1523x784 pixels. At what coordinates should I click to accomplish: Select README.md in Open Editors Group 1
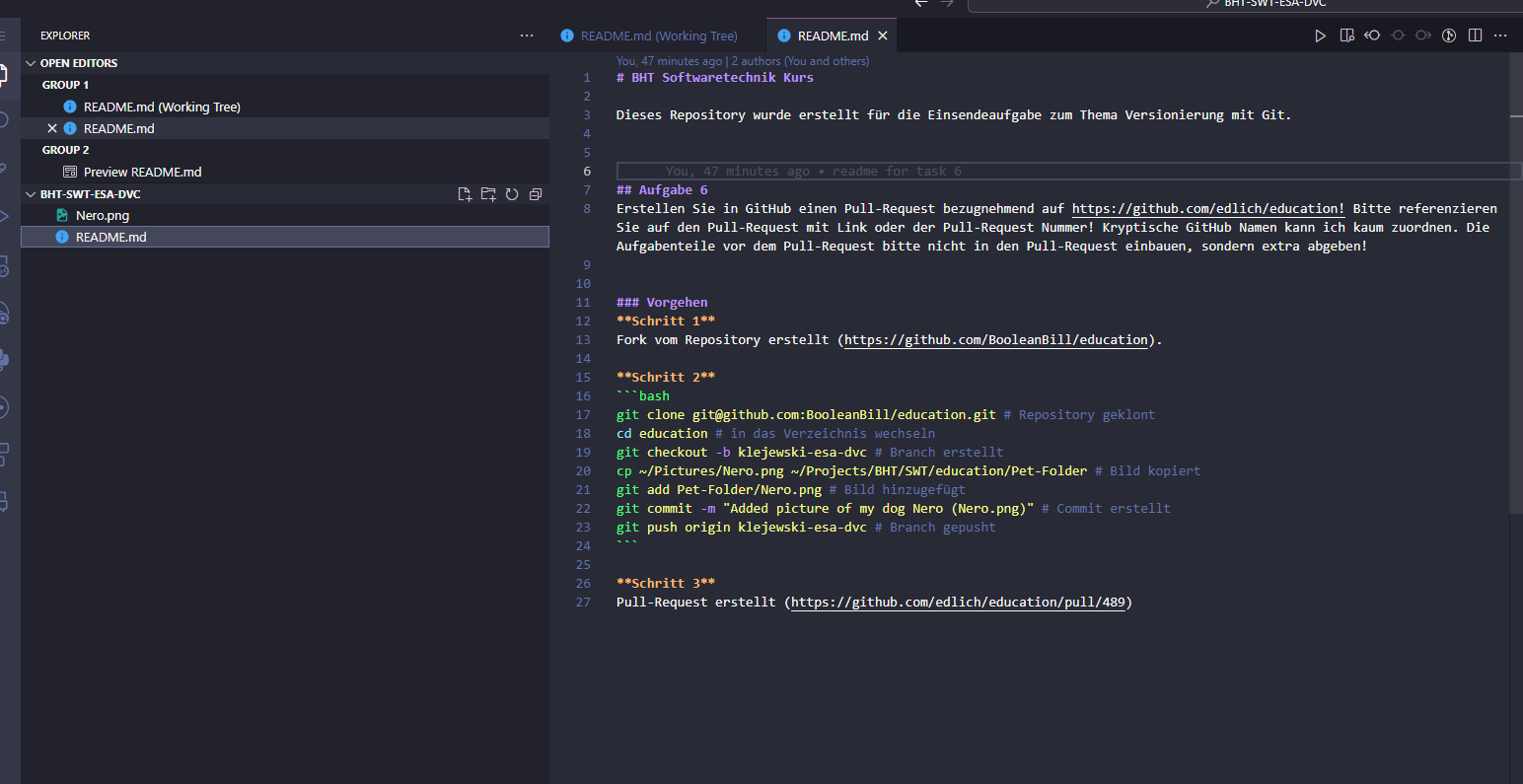285,128
